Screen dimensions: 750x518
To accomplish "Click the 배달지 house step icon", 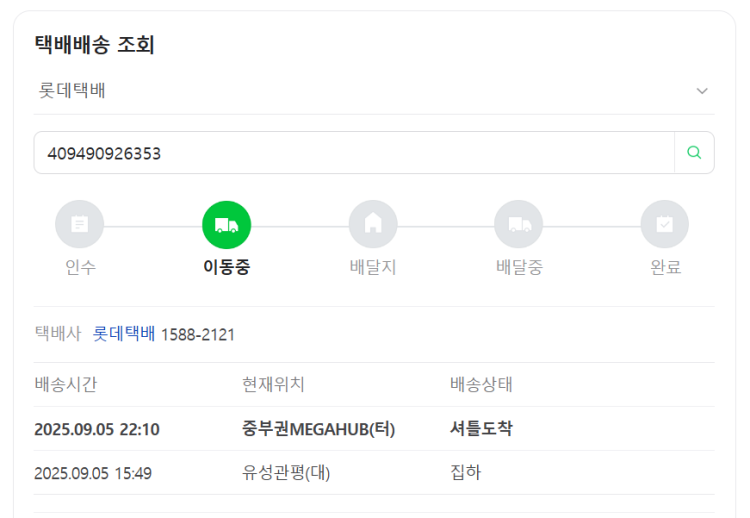I will tap(373, 225).
